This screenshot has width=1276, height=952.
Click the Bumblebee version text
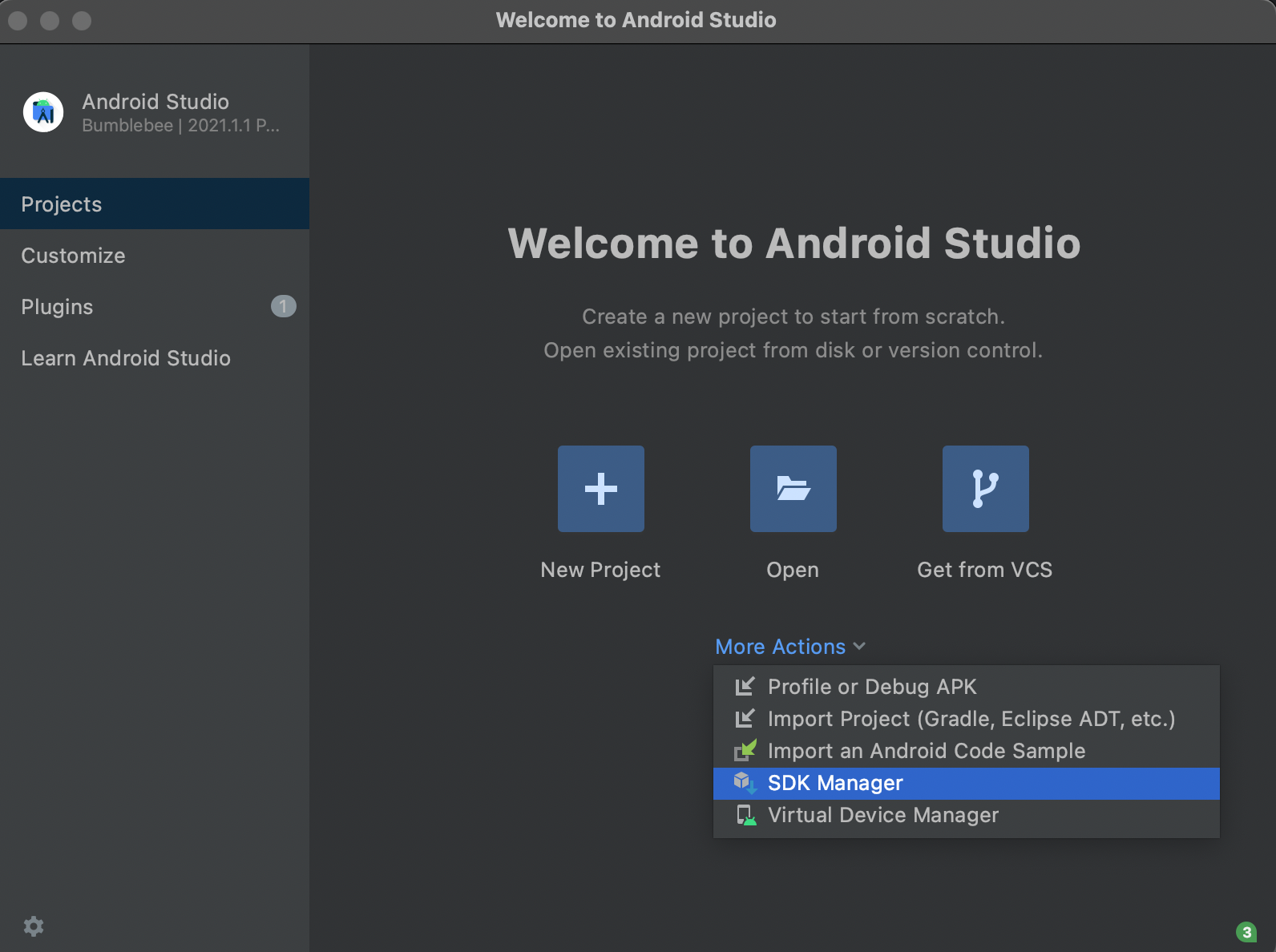[x=181, y=125]
